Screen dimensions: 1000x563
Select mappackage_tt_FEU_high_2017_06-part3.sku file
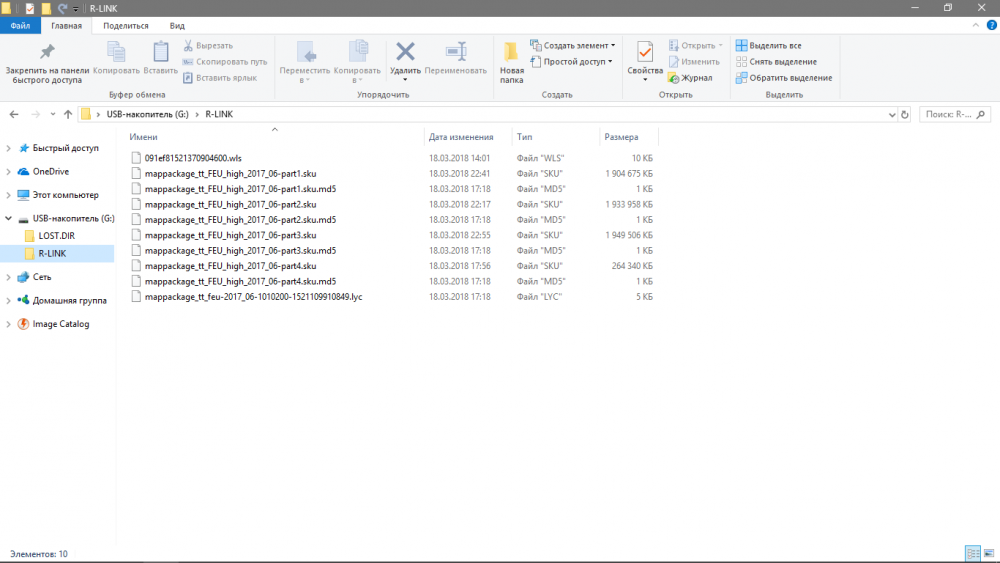[x=230, y=235]
